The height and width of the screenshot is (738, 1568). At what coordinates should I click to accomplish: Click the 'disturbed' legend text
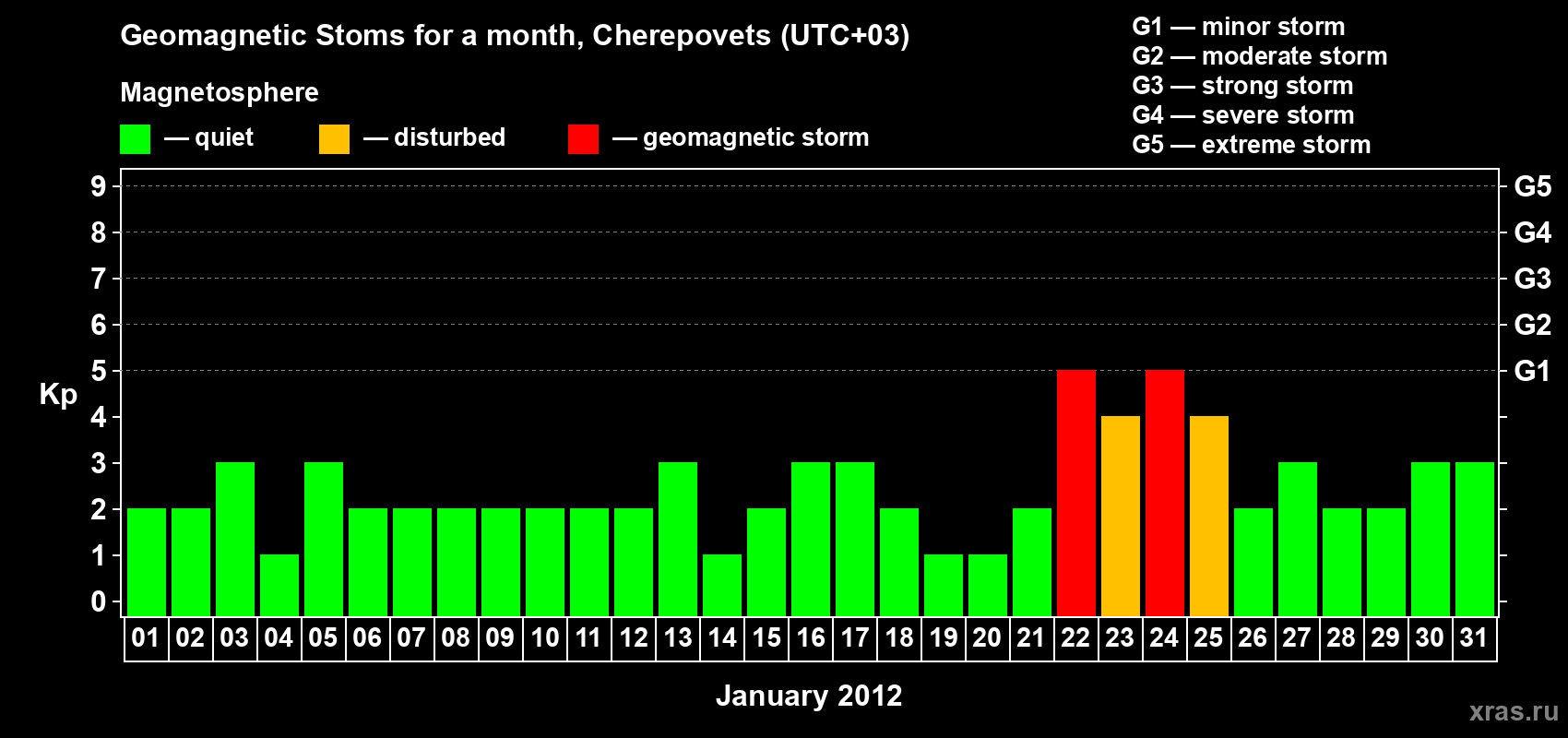coord(450,137)
